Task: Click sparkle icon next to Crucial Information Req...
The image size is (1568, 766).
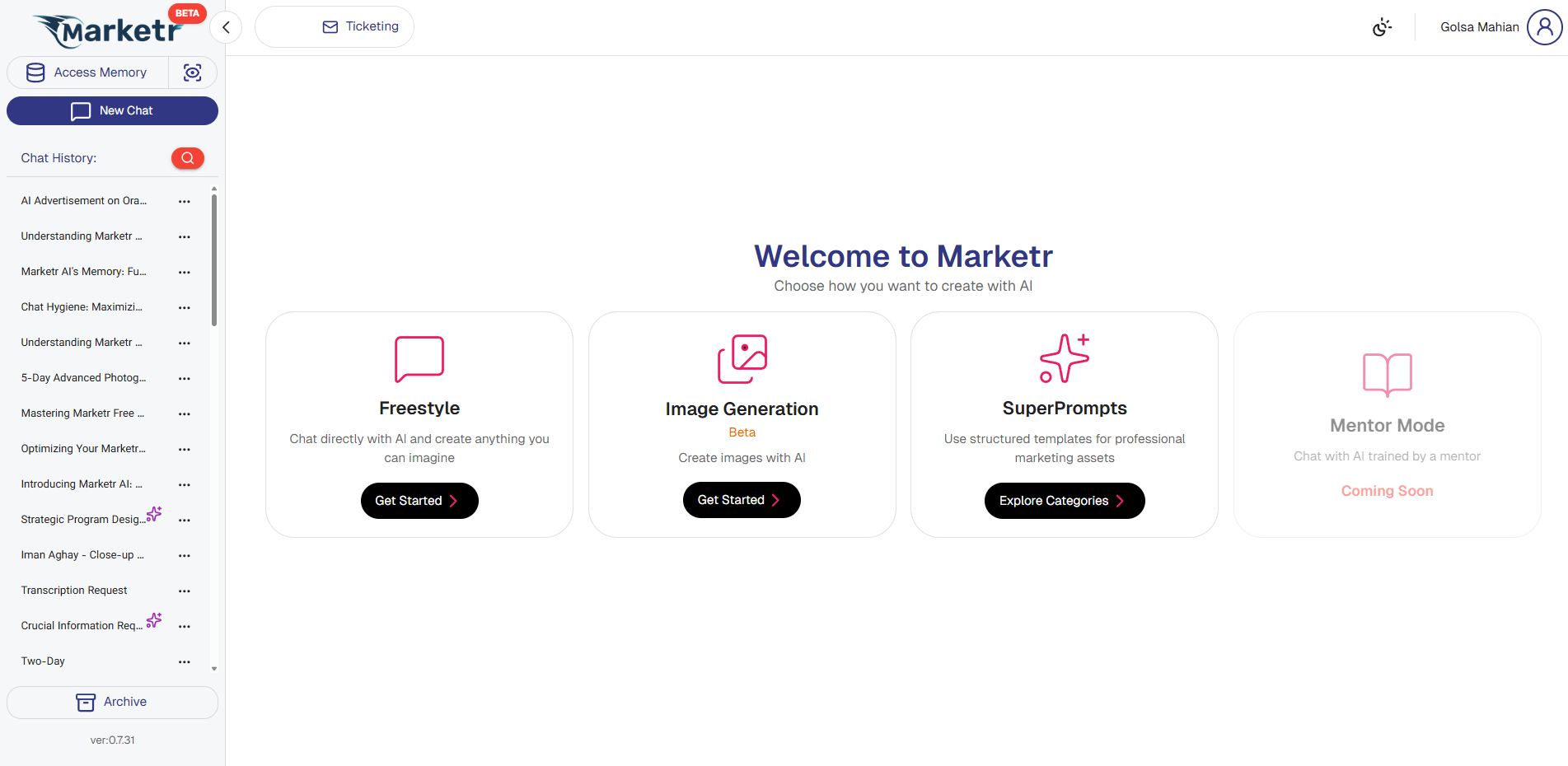Action: coord(154,620)
